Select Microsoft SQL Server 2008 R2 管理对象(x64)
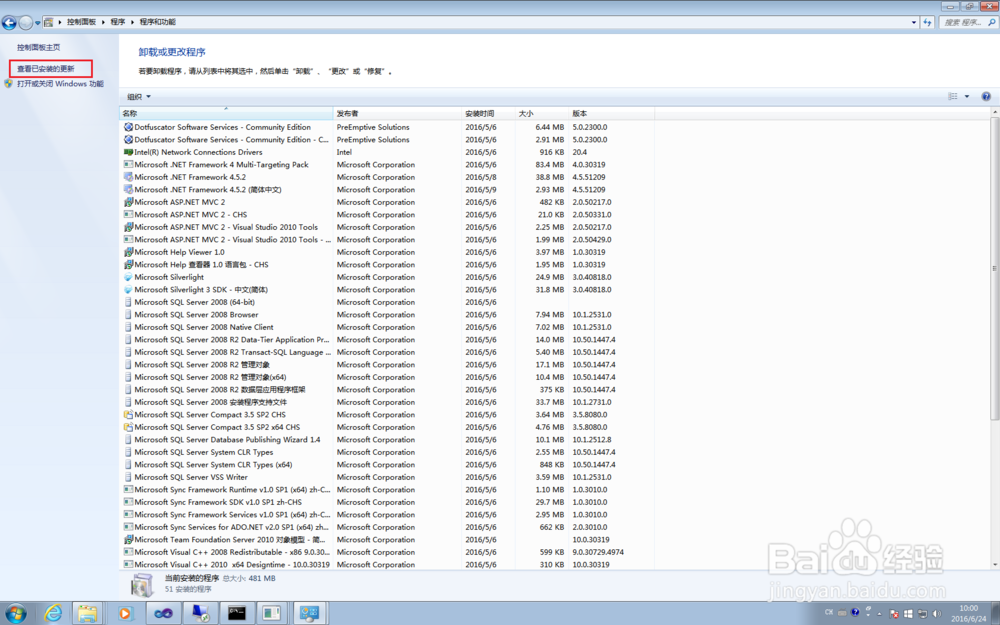This screenshot has height=625, width=1000. (x=210, y=377)
